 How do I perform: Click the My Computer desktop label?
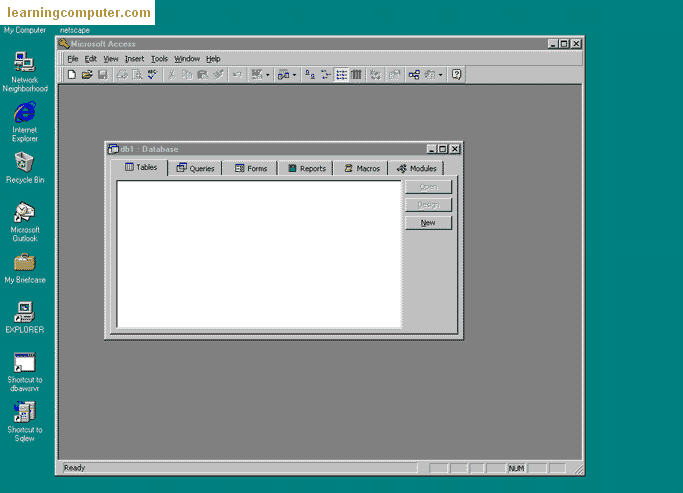coord(25,30)
